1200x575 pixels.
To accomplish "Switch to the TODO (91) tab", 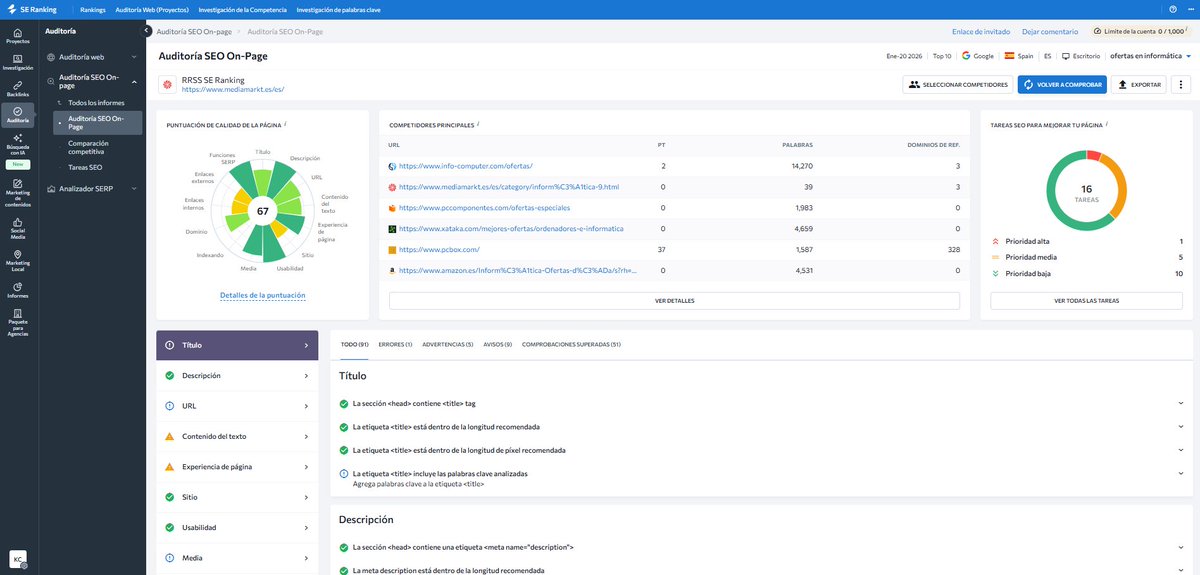I will tap(355, 344).
